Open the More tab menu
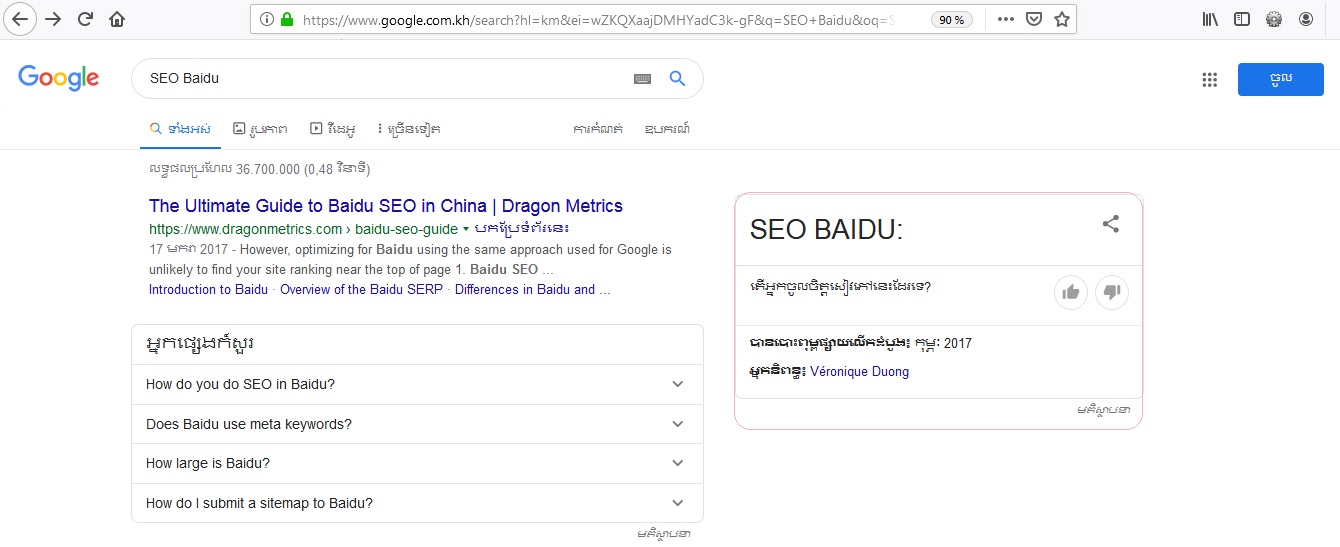The image size is (1340, 547). 408,129
